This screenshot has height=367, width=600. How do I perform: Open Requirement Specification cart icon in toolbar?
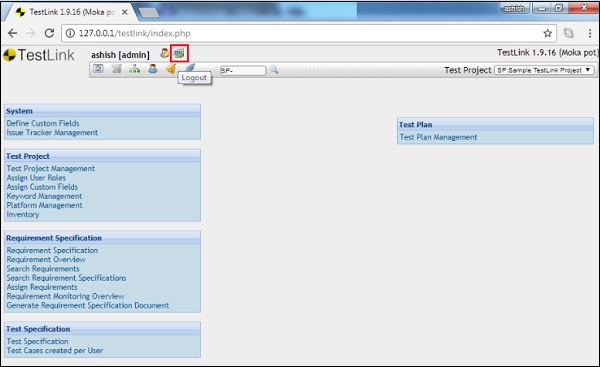[116, 69]
